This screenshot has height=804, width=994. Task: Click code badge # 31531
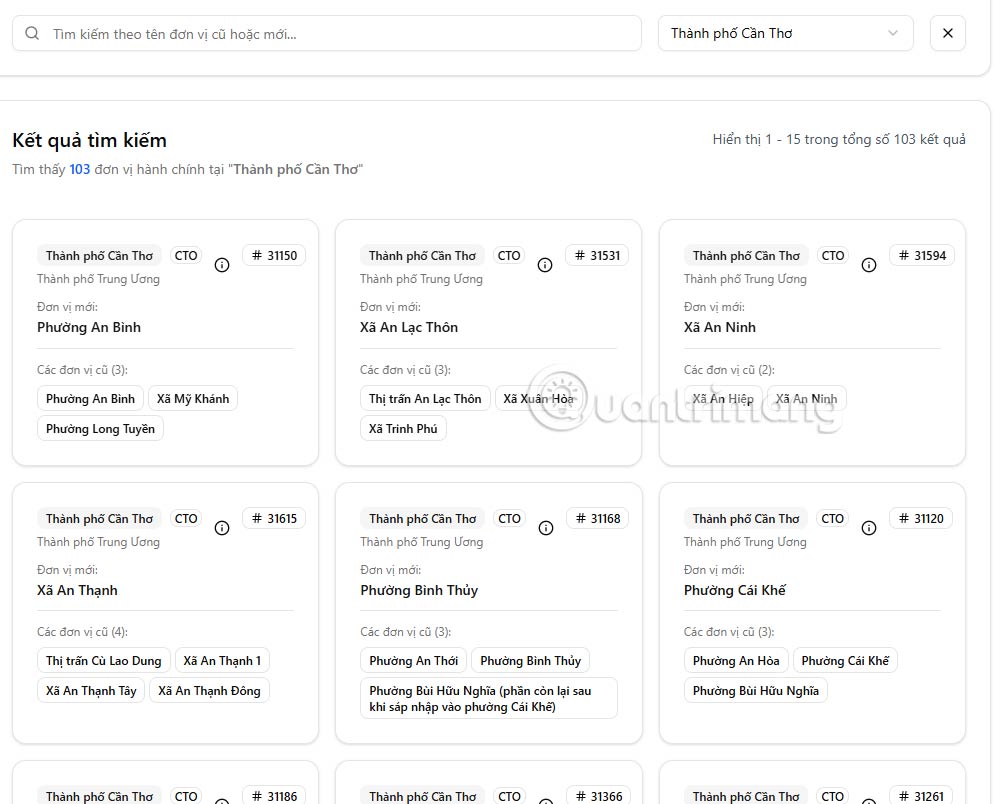tap(597, 255)
